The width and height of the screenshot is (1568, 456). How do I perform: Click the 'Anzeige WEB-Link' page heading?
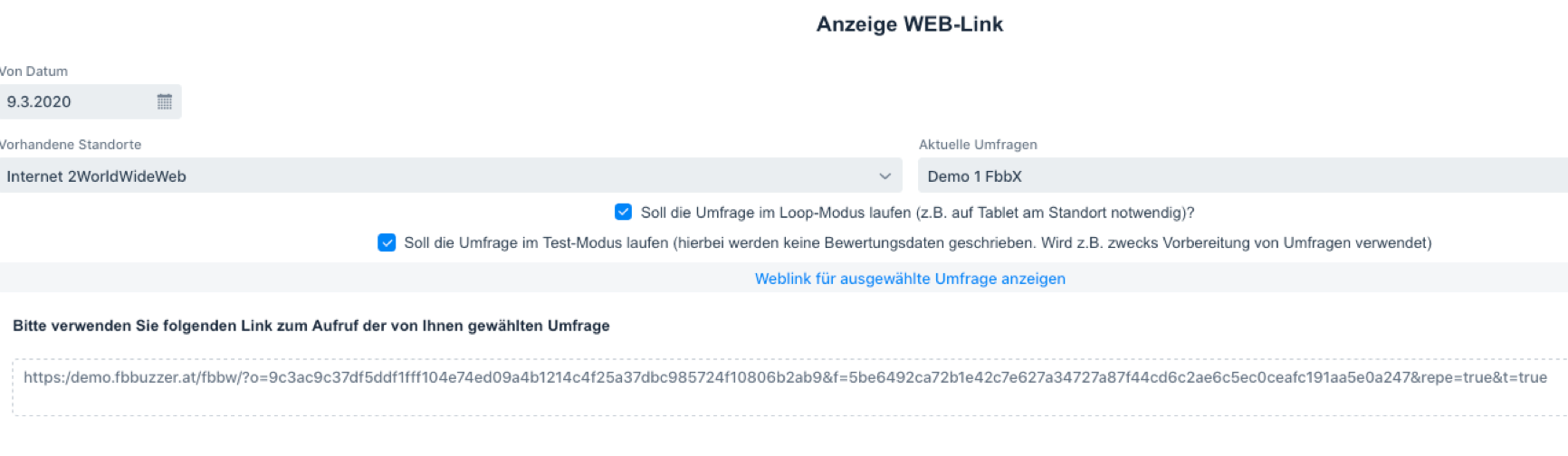pyautogui.click(x=909, y=24)
